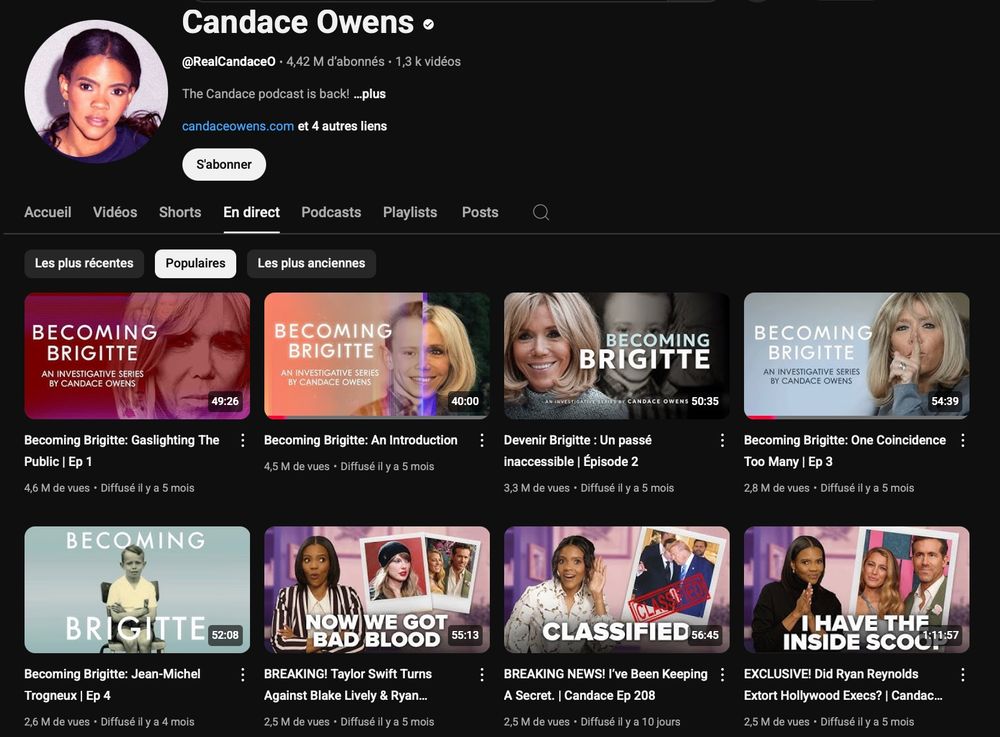Go to the Posts tab

point(480,212)
